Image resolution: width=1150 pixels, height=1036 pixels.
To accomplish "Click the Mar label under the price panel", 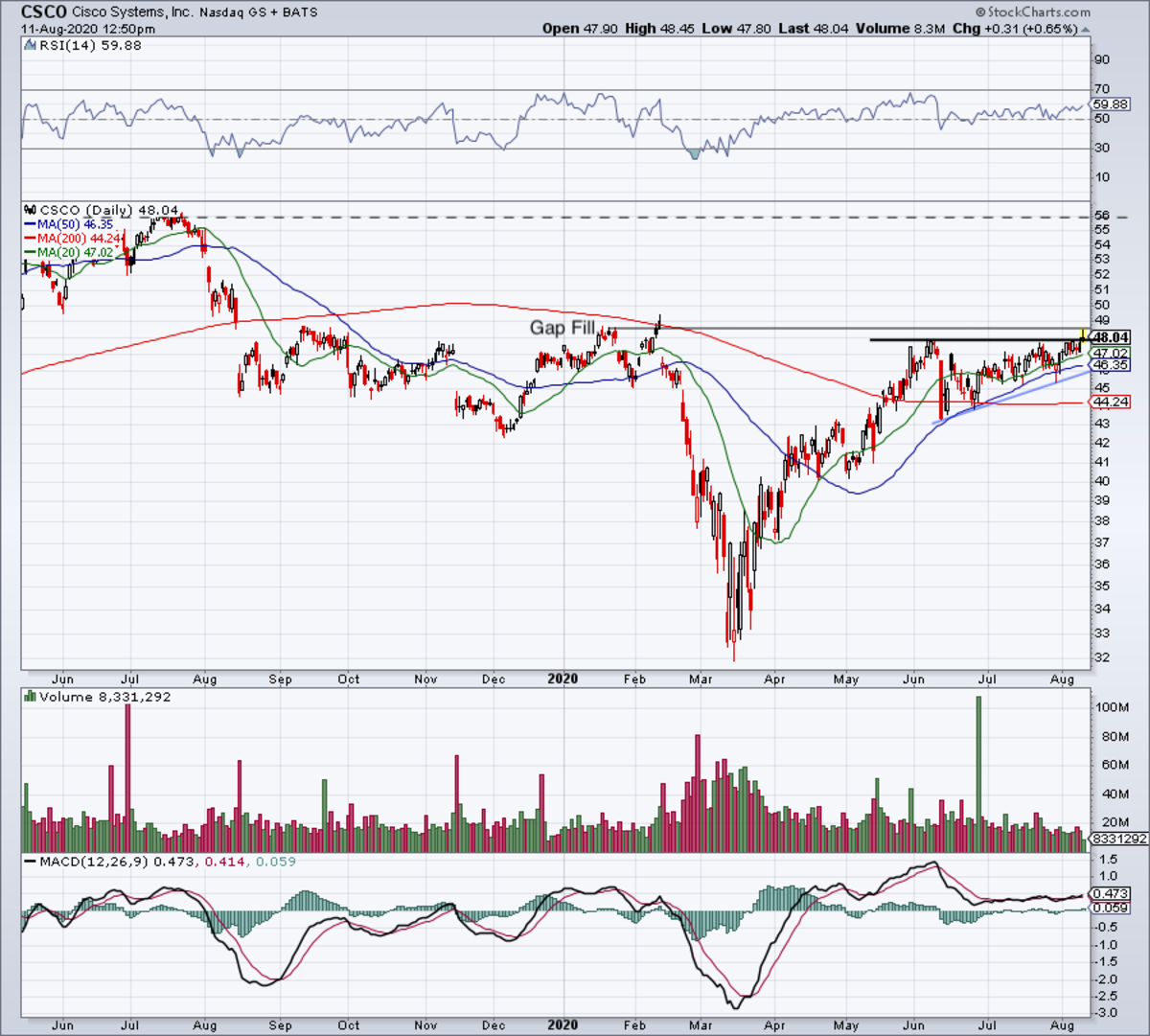I will (x=701, y=679).
